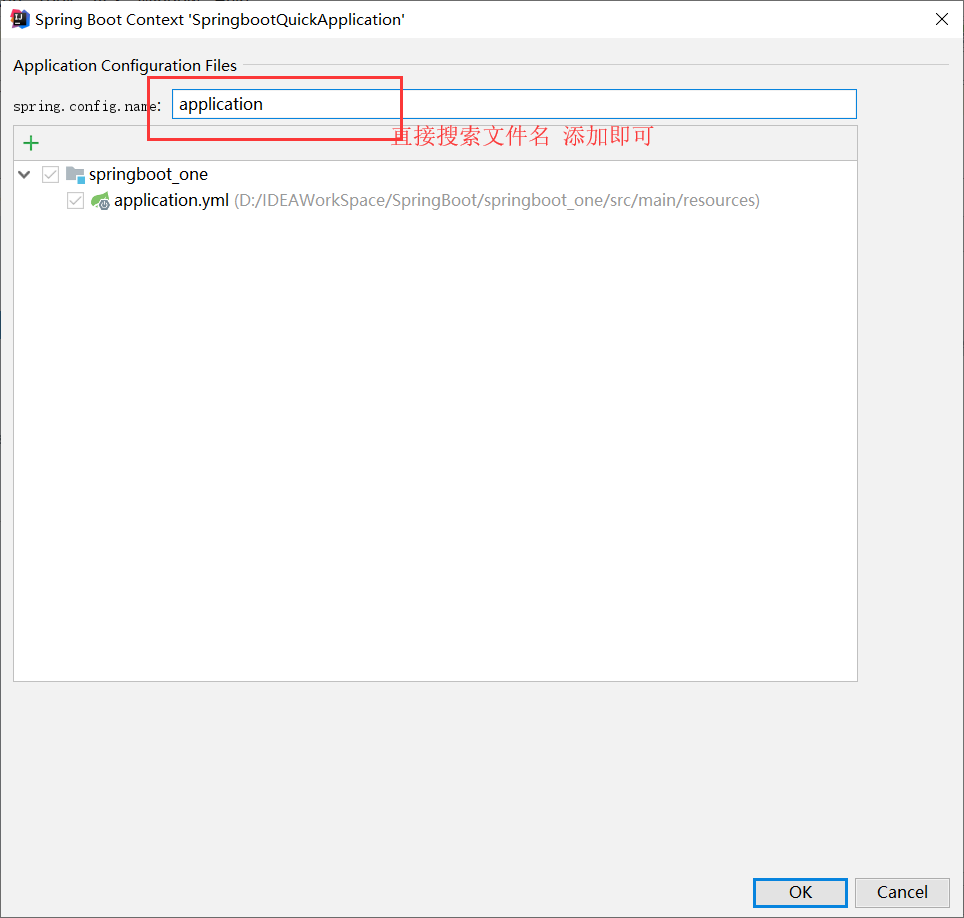Click the IntelliJ IDEA icon in the title bar
Screen dimensions: 964x918
point(19,18)
